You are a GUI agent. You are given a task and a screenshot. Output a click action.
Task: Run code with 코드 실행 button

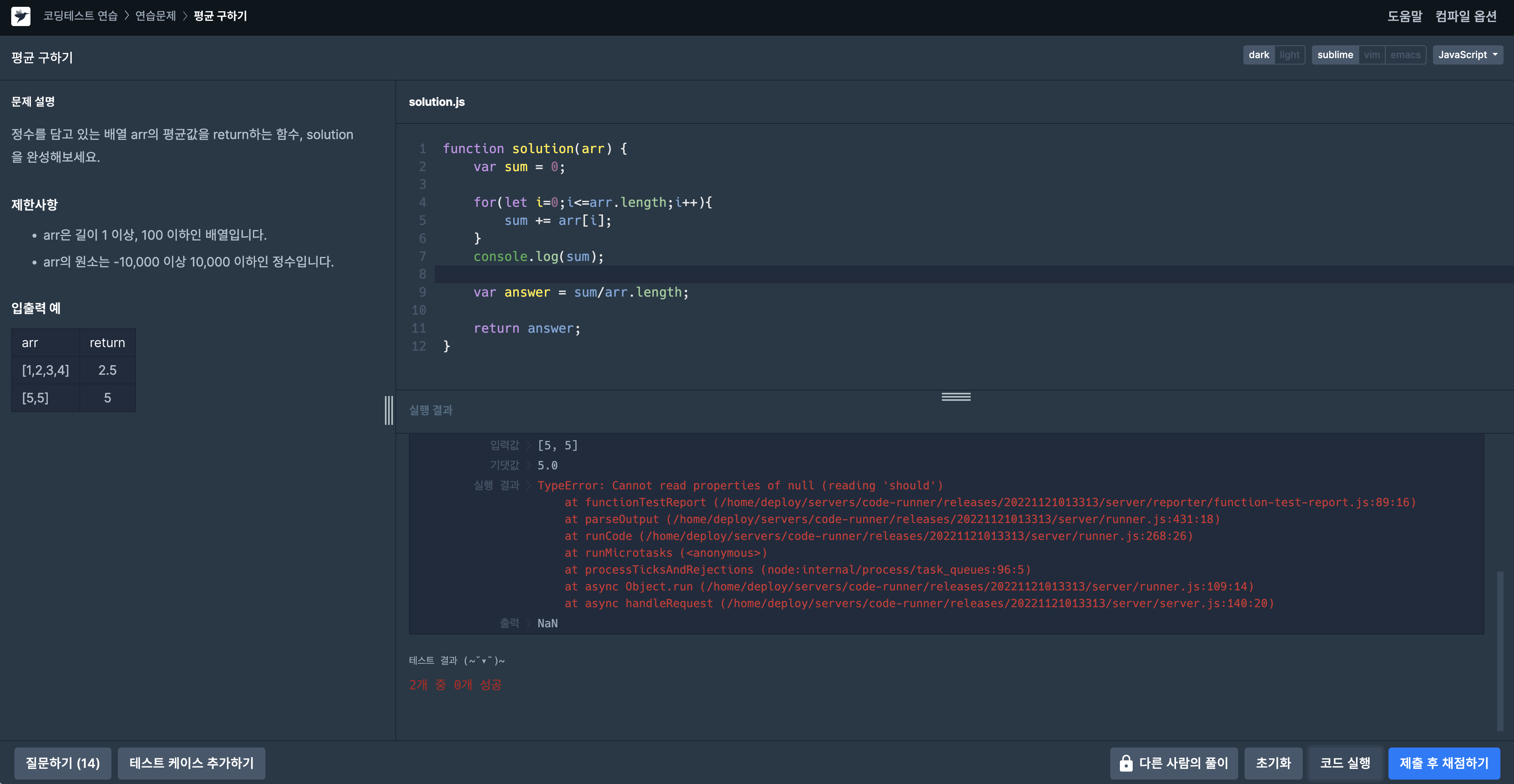(x=1345, y=763)
